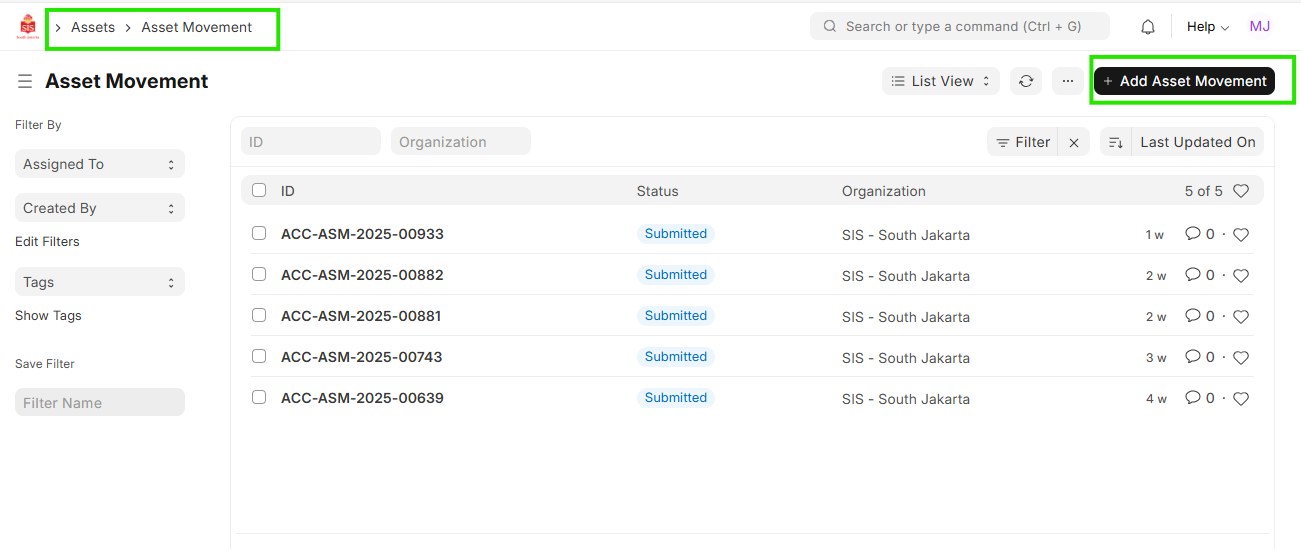Click heart icon in list header

[x=1241, y=191]
